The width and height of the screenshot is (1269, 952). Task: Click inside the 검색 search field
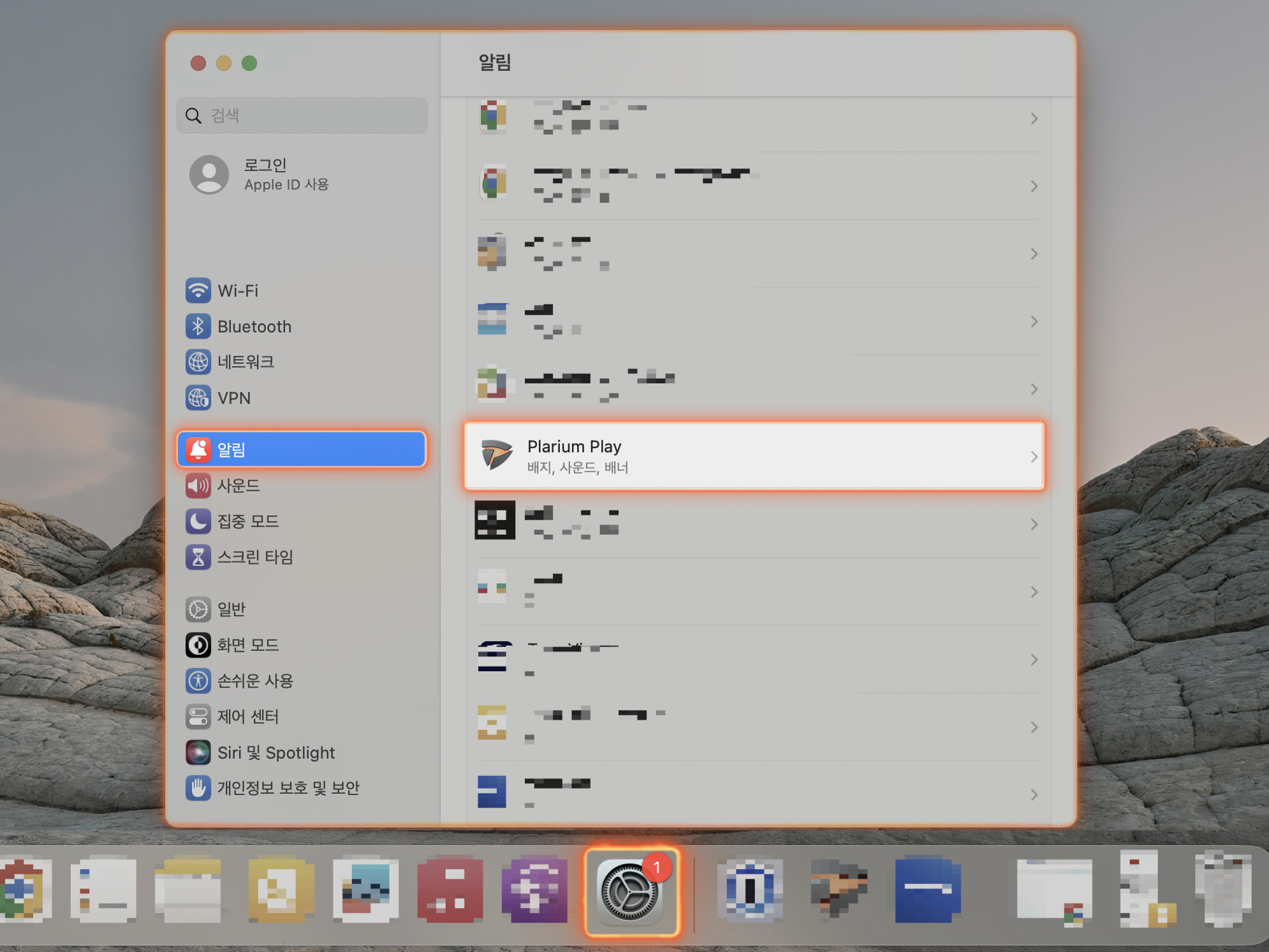pyautogui.click(x=302, y=115)
